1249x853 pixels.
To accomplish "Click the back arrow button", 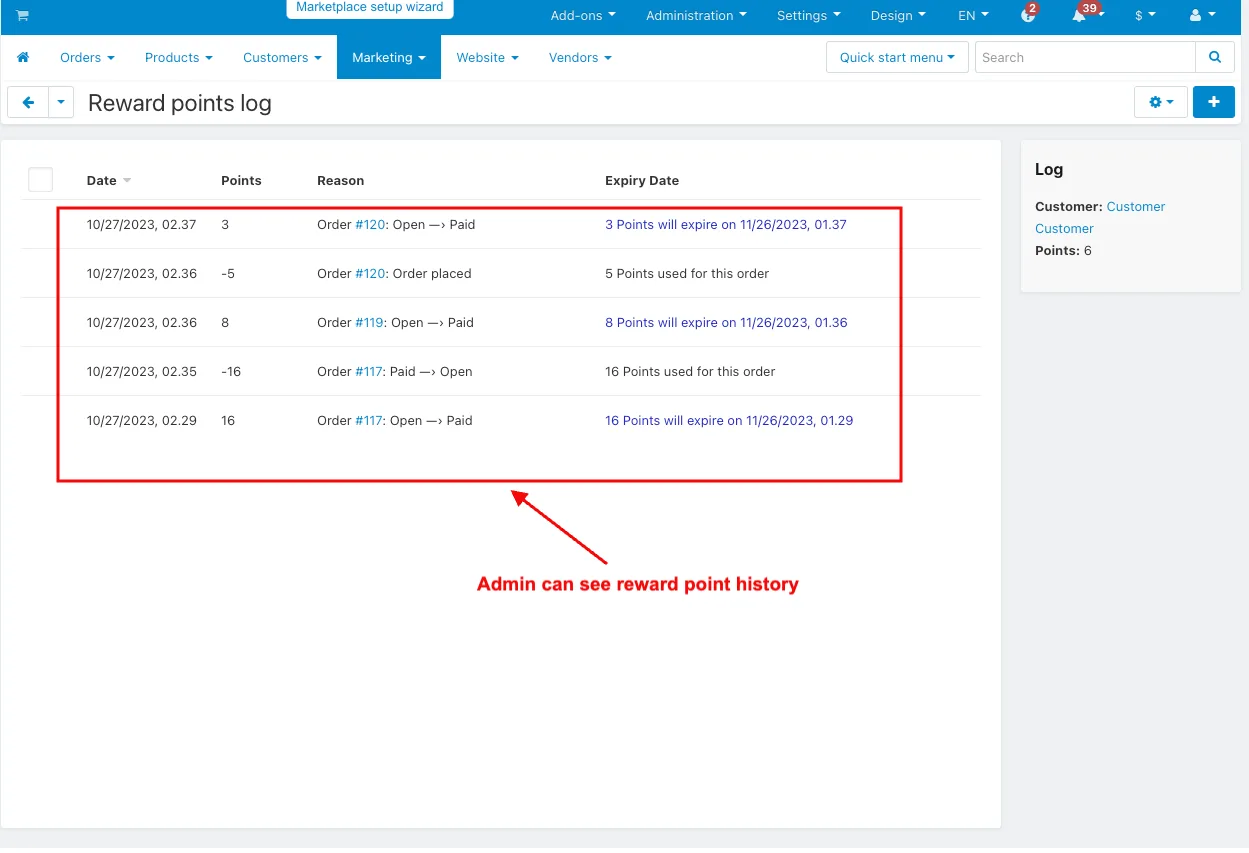I will pos(28,102).
